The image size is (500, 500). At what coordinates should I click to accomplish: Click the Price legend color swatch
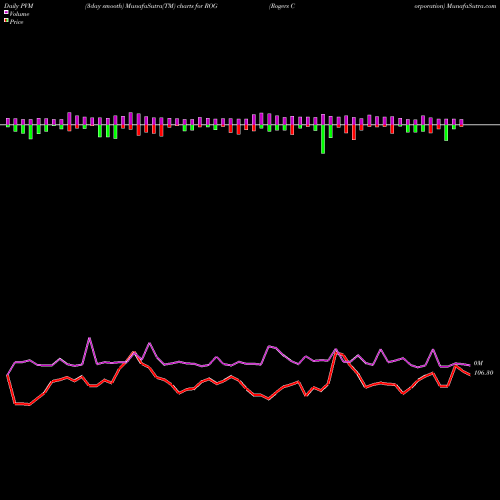point(6,21)
